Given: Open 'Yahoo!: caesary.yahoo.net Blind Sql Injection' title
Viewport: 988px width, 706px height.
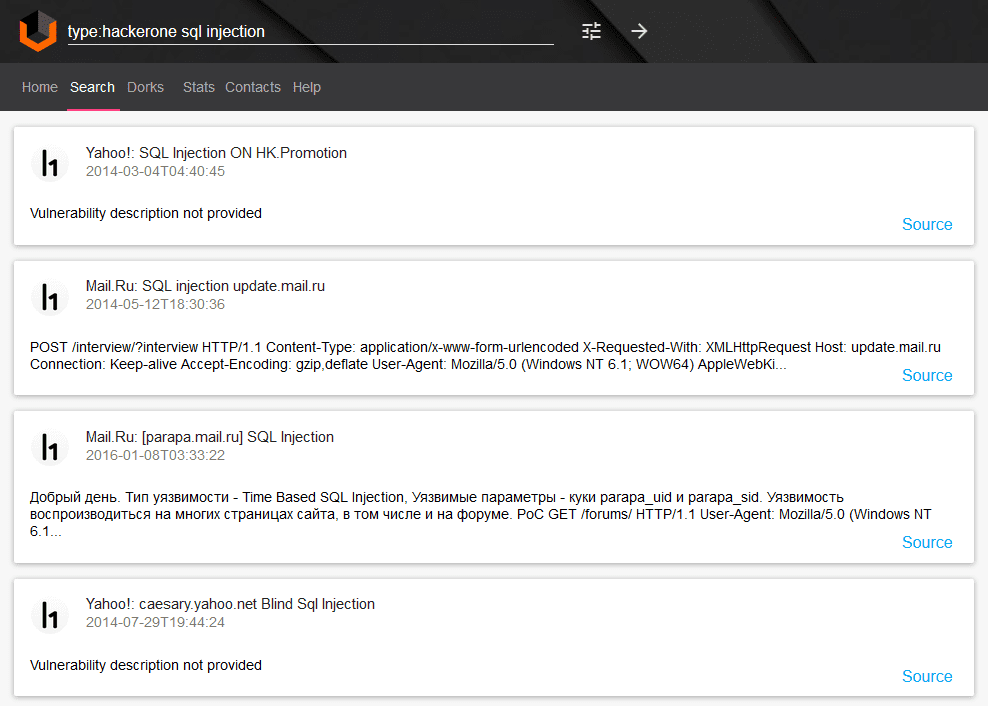Looking at the screenshot, I should (x=230, y=604).
